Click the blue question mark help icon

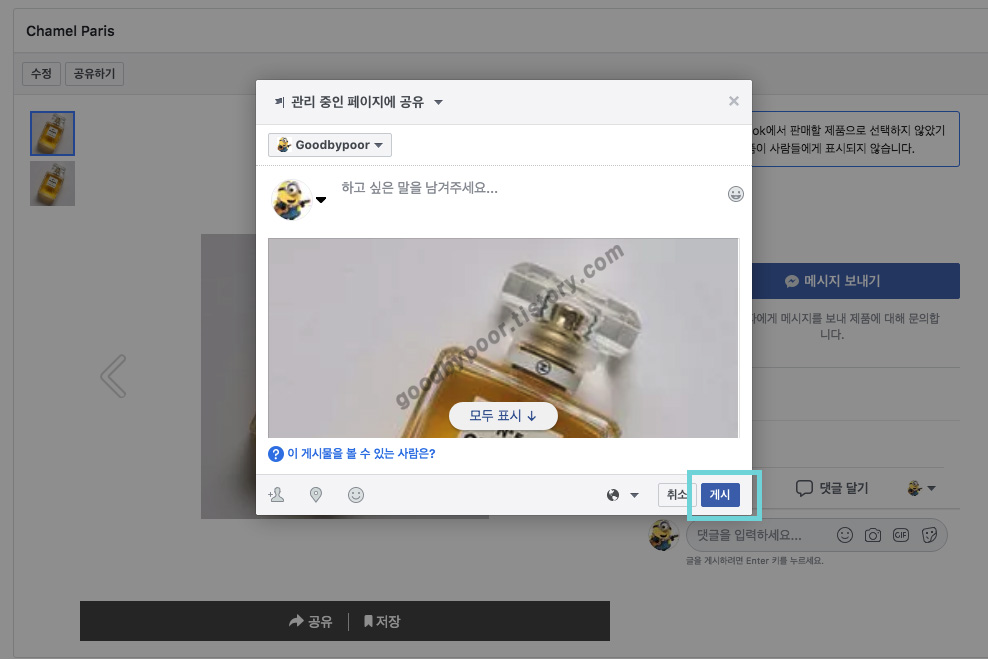point(275,454)
